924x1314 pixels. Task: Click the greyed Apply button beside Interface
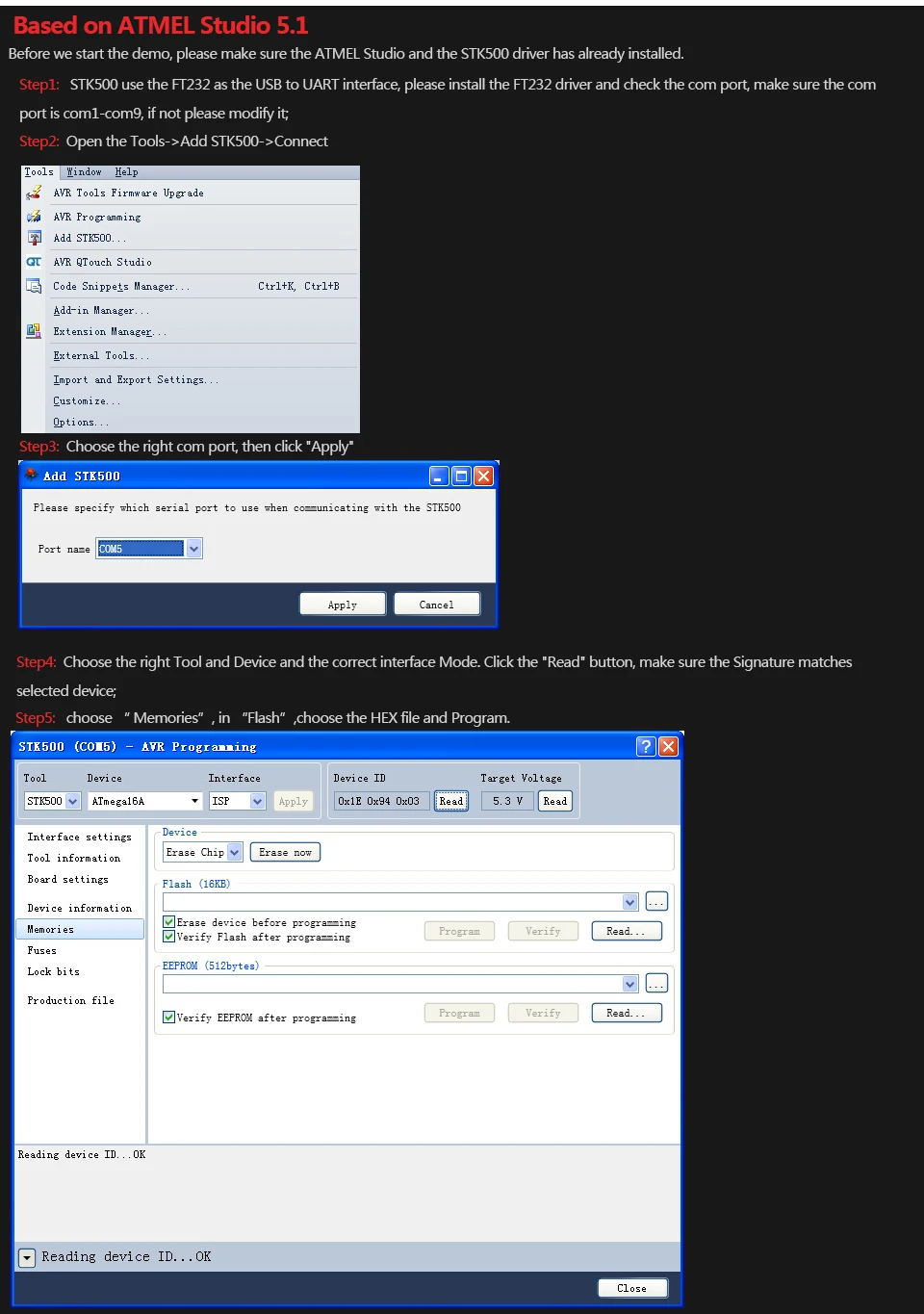click(294, 801)
